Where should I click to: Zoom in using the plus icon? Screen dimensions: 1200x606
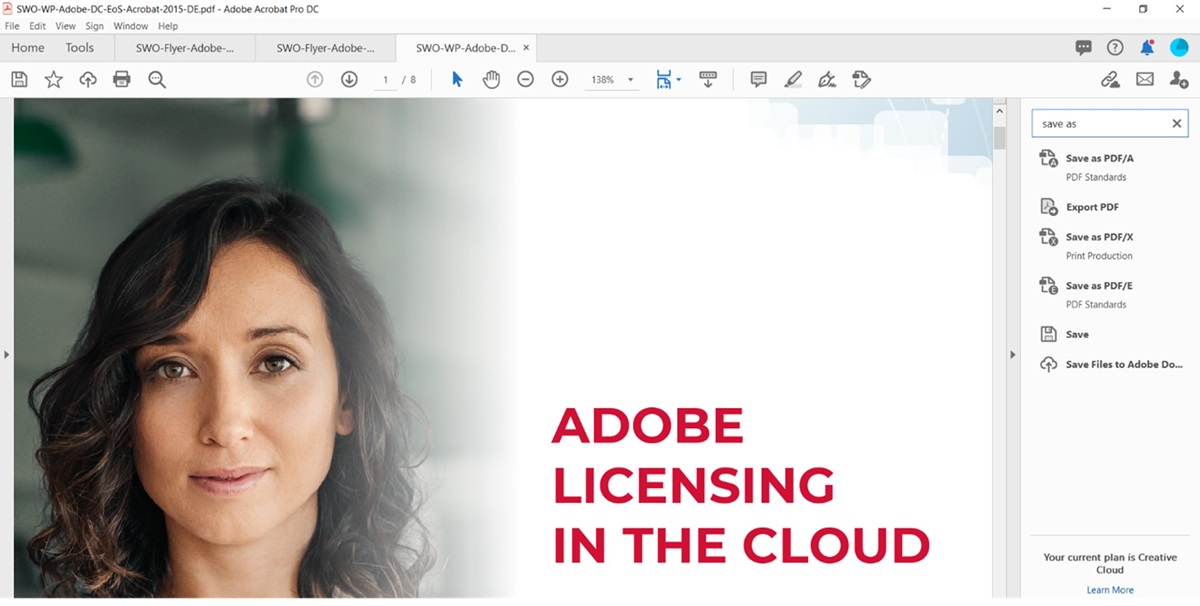coord(559,79)
